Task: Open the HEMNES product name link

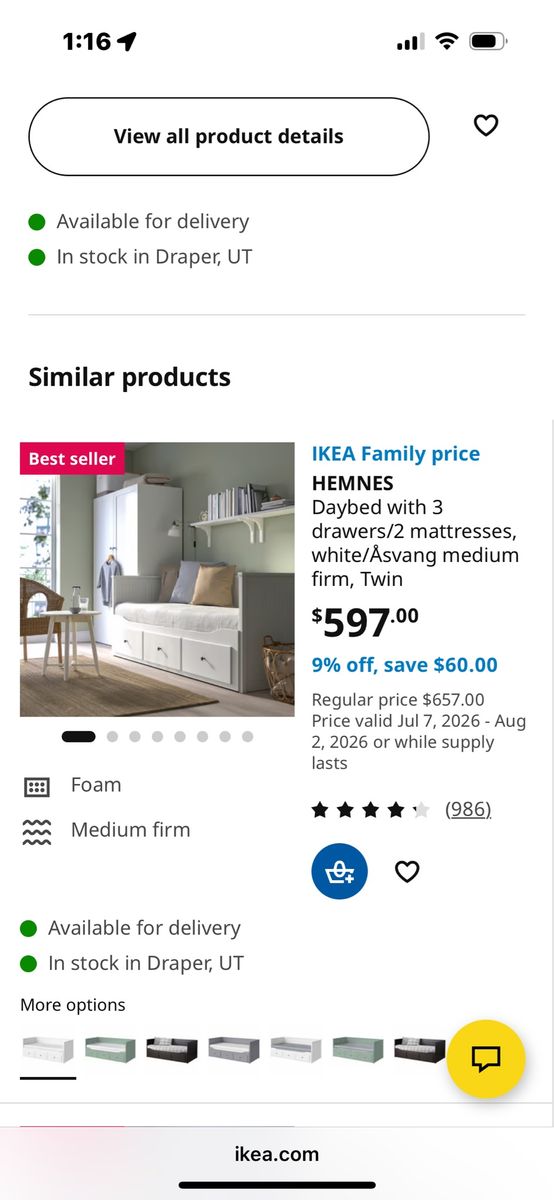Action: click(353, 483)
